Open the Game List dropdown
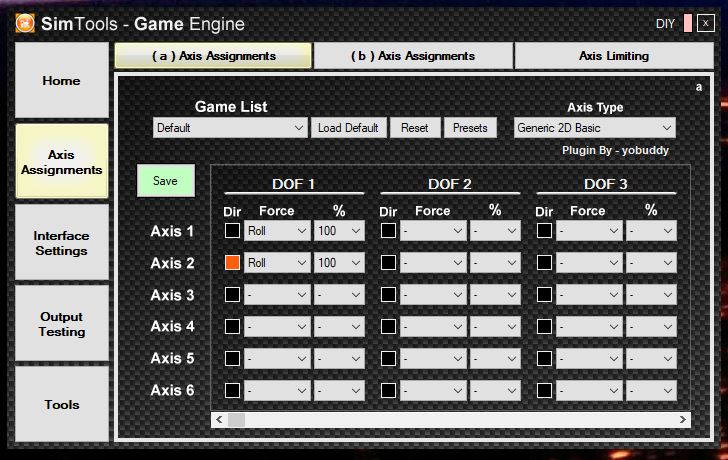Image resolution: width=728 pixels, height=460 pixels. tap(230, 128)
